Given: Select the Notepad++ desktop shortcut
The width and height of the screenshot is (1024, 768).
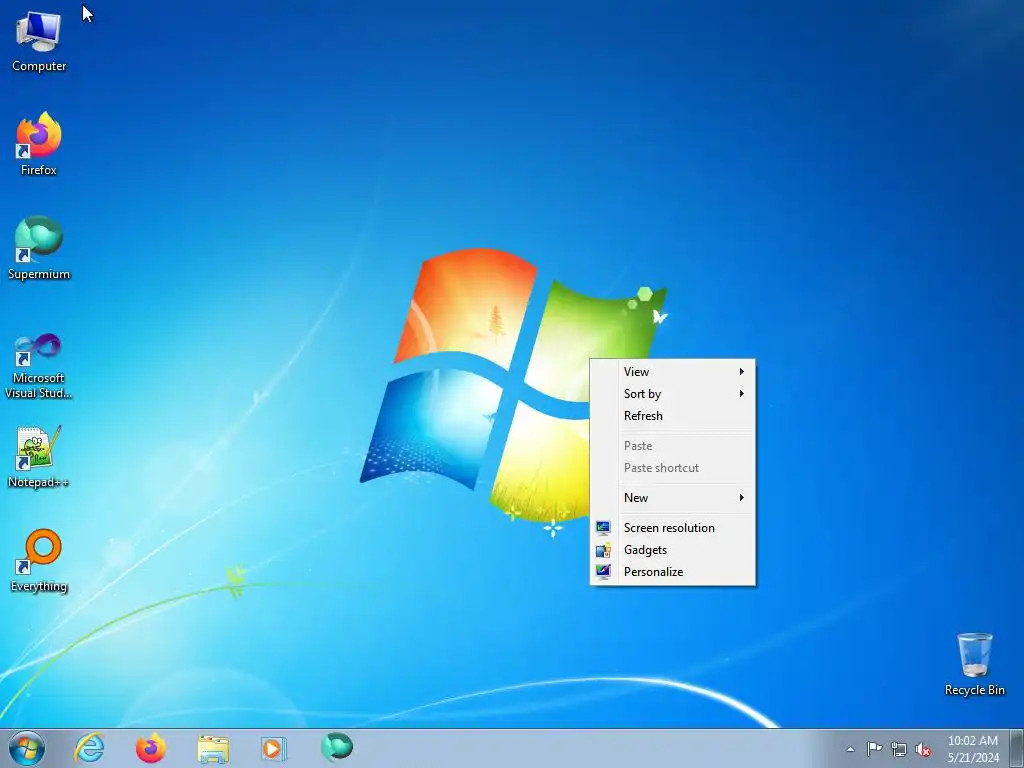Looking at the screenshot, I should (x=39, y=457).
